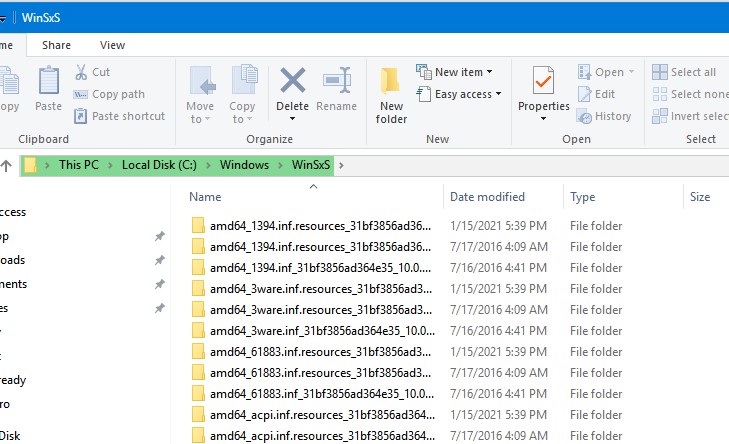
Task: Click the Copy to icon
Action: coord(243,82)
